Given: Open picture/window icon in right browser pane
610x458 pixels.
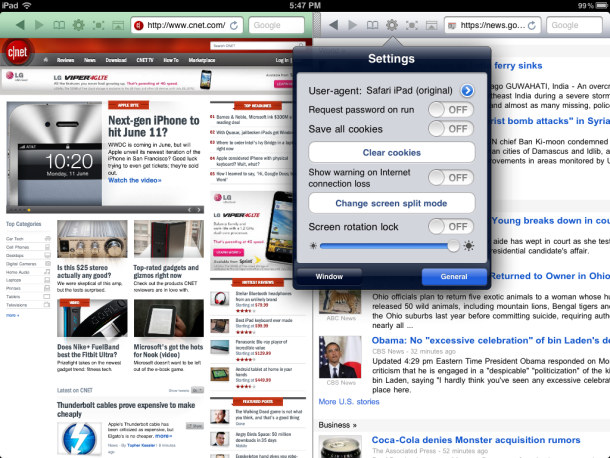Looking at the screenshot, I should [431, 25].
